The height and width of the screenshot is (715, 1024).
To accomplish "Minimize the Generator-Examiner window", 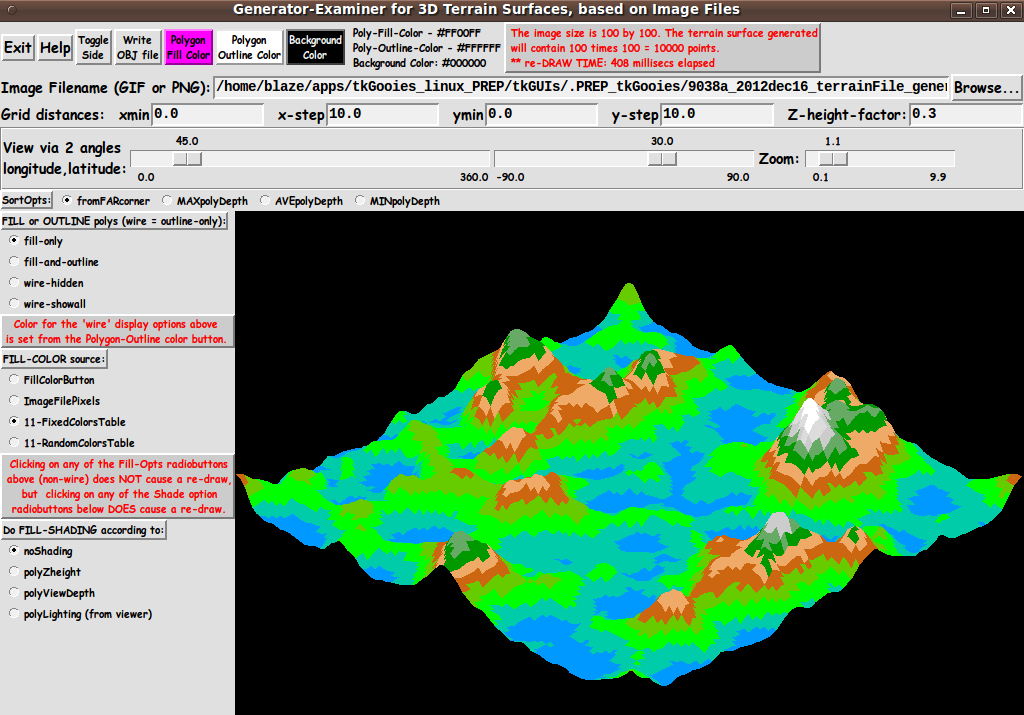I will [961, 10].
